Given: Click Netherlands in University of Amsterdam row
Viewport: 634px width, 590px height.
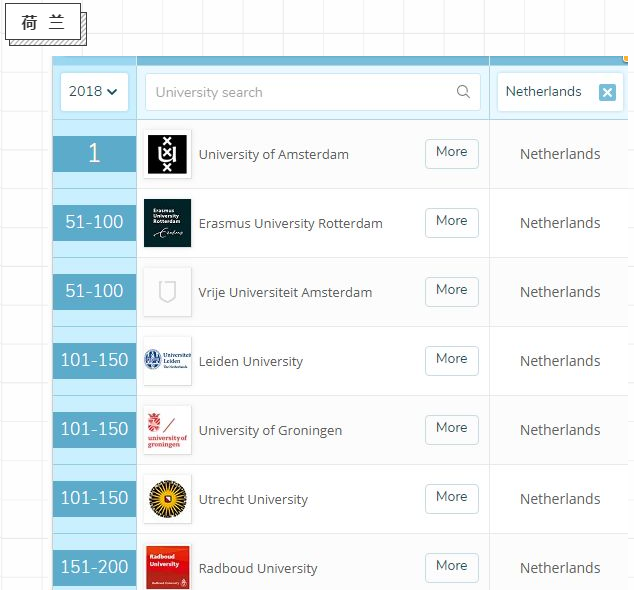Looking at the screenshot, I should [560, 154].
